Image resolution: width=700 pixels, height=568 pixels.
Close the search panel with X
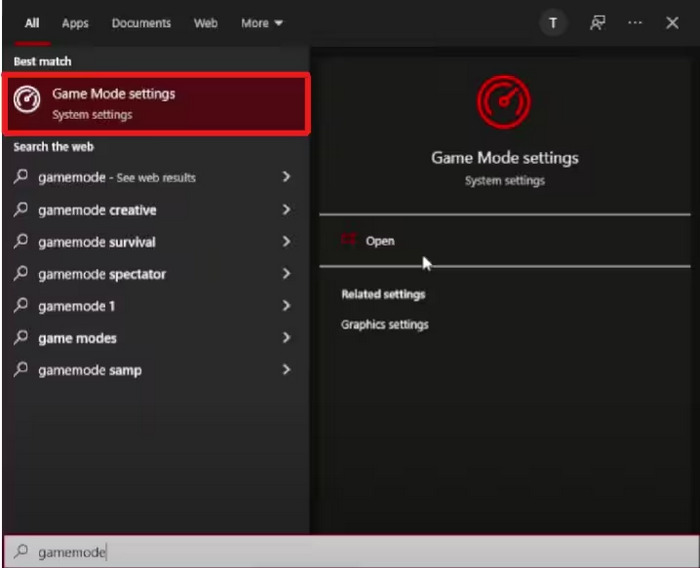point(672,23)
